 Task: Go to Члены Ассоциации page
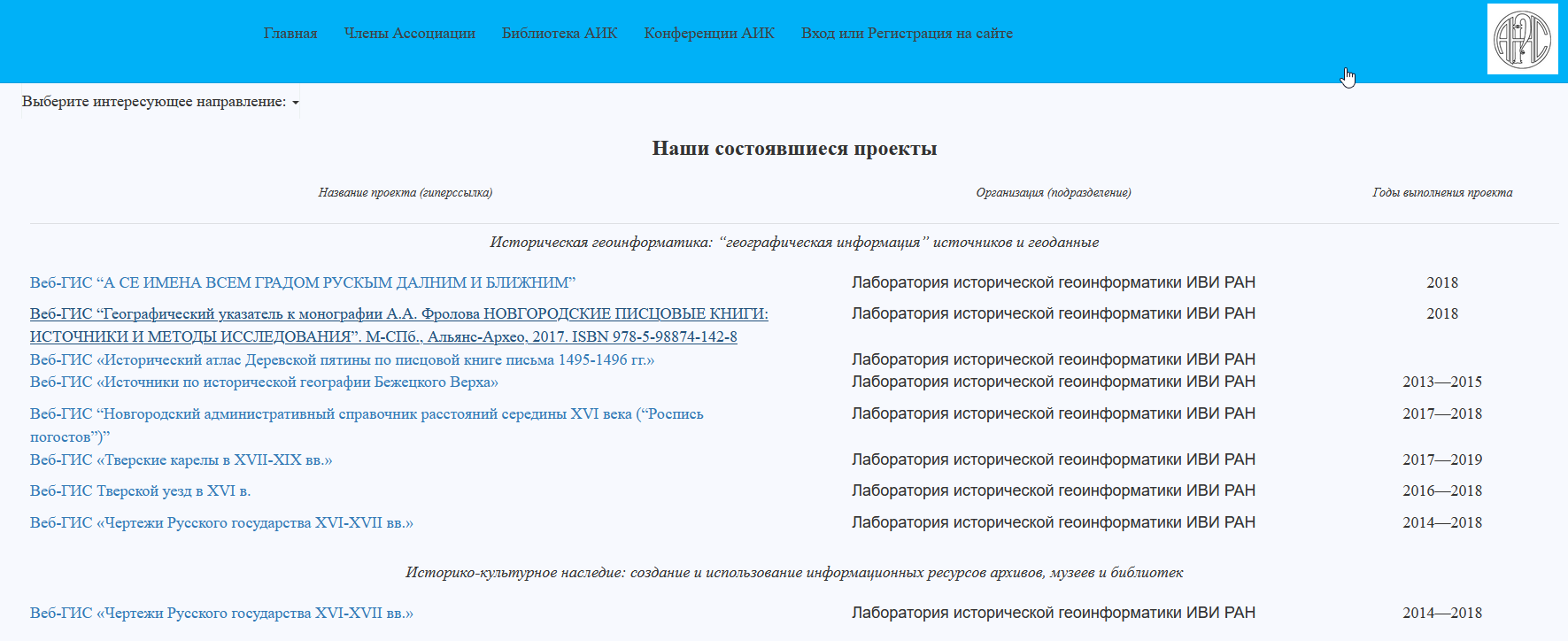point(410,34)
